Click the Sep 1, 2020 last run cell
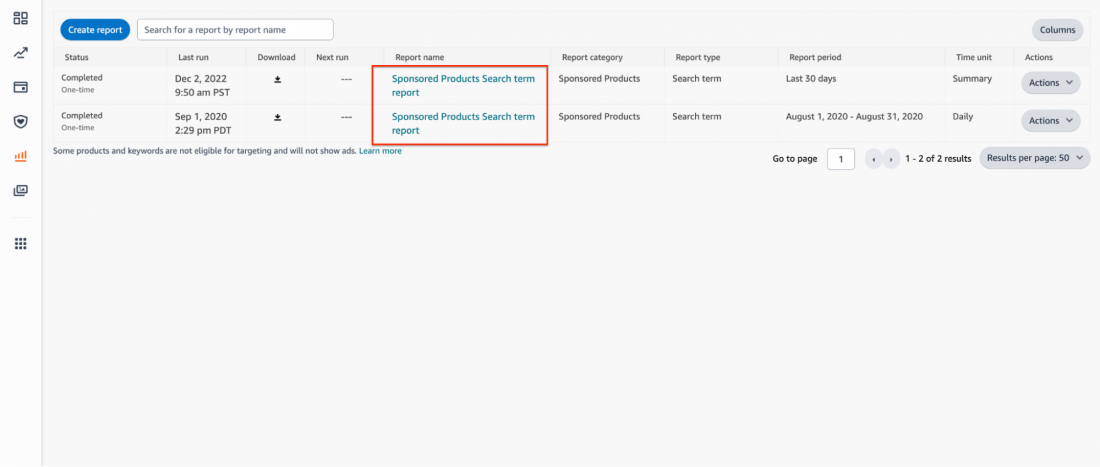The width and height of the screenshot is (1100, 467). [201, 123]
